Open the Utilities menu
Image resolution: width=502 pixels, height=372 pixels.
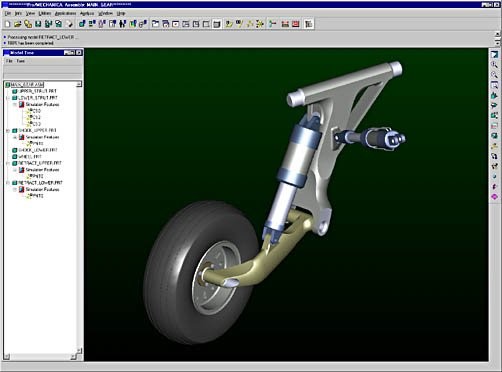[45, 13]
